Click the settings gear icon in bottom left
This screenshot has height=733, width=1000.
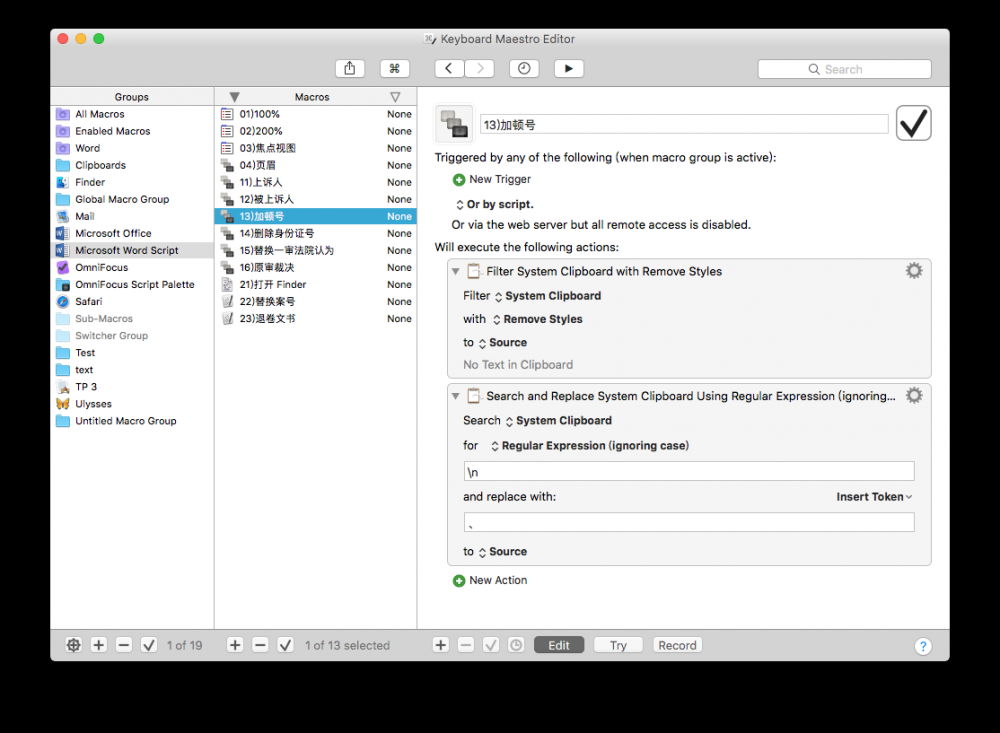[72, 645]
